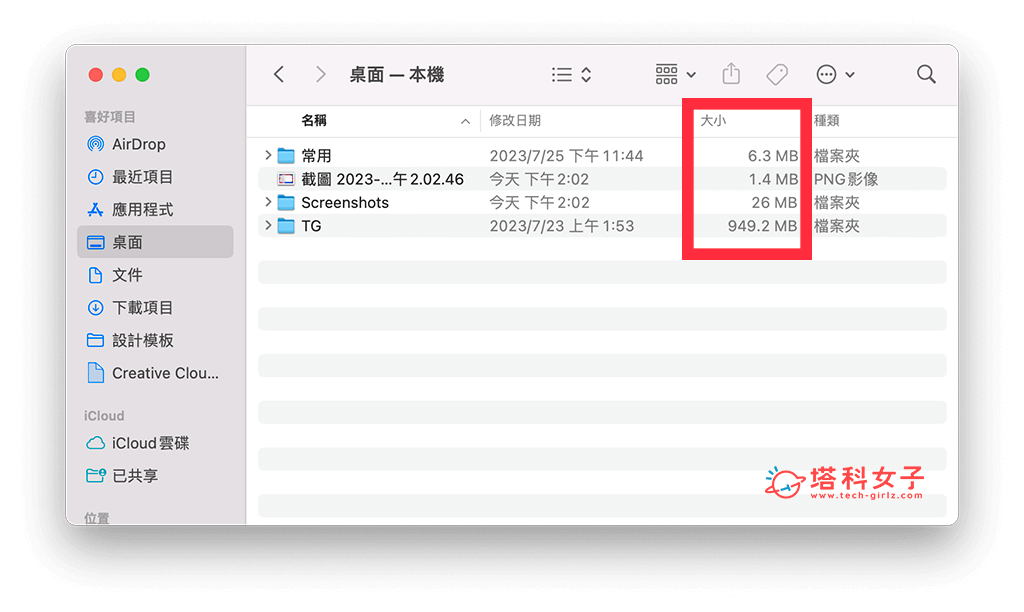
Task: Open 設計模板 folder in sidebar
Action: coord(155,340)
